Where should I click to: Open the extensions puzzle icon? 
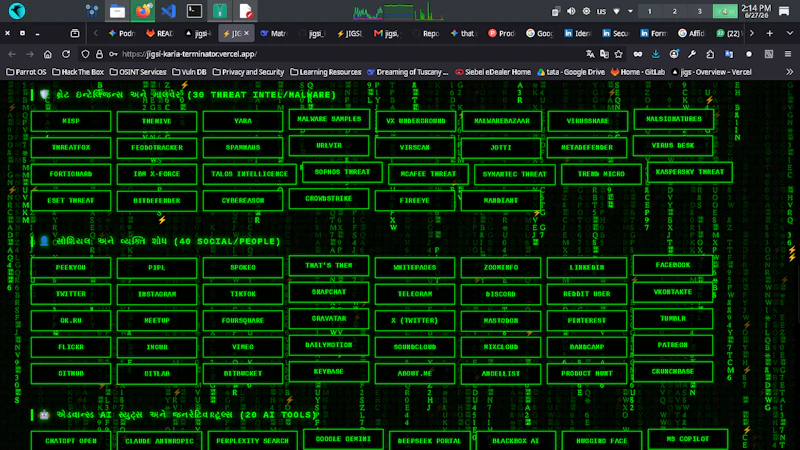pyautogui.click(x=710, y=54)
